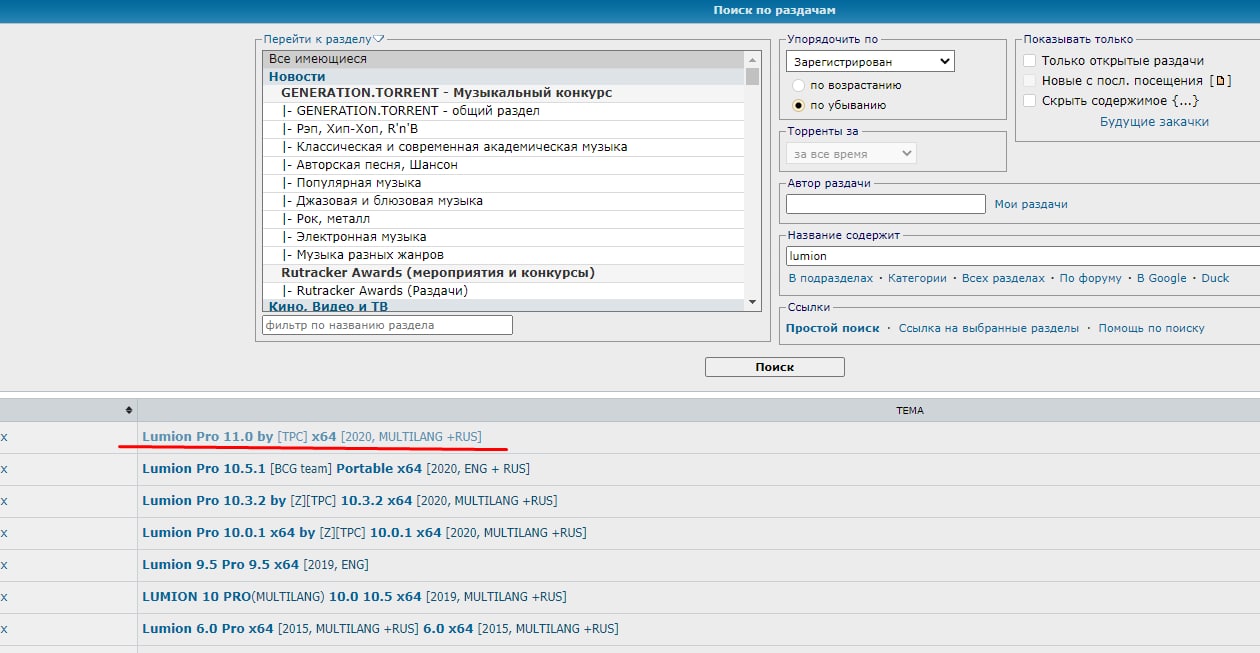Viewport: 1260px width, 653px height.
Task: Click Категории search link
Action: click(x=917, y=278)
